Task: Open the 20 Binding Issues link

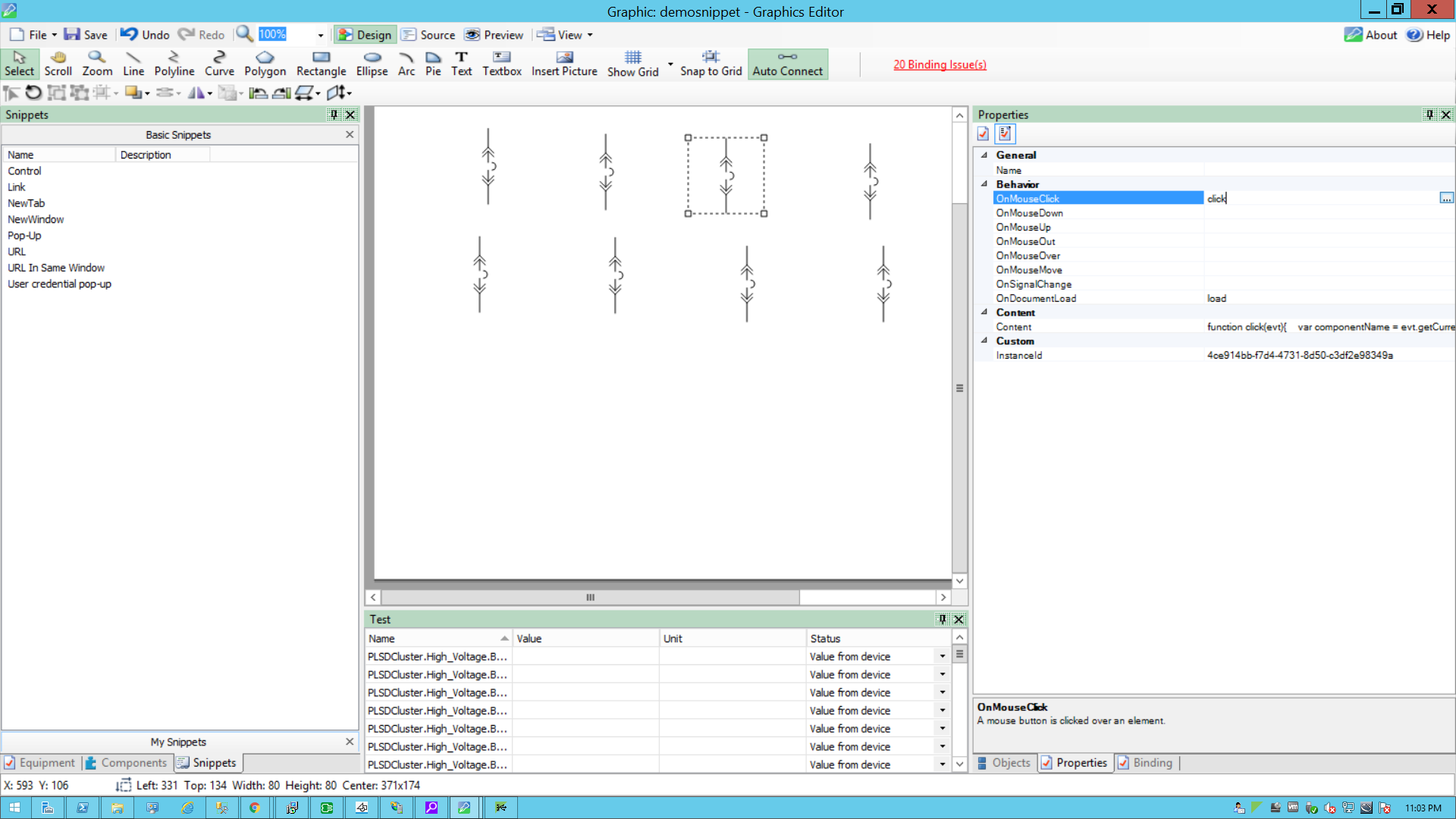Action: tap(940, 64)
